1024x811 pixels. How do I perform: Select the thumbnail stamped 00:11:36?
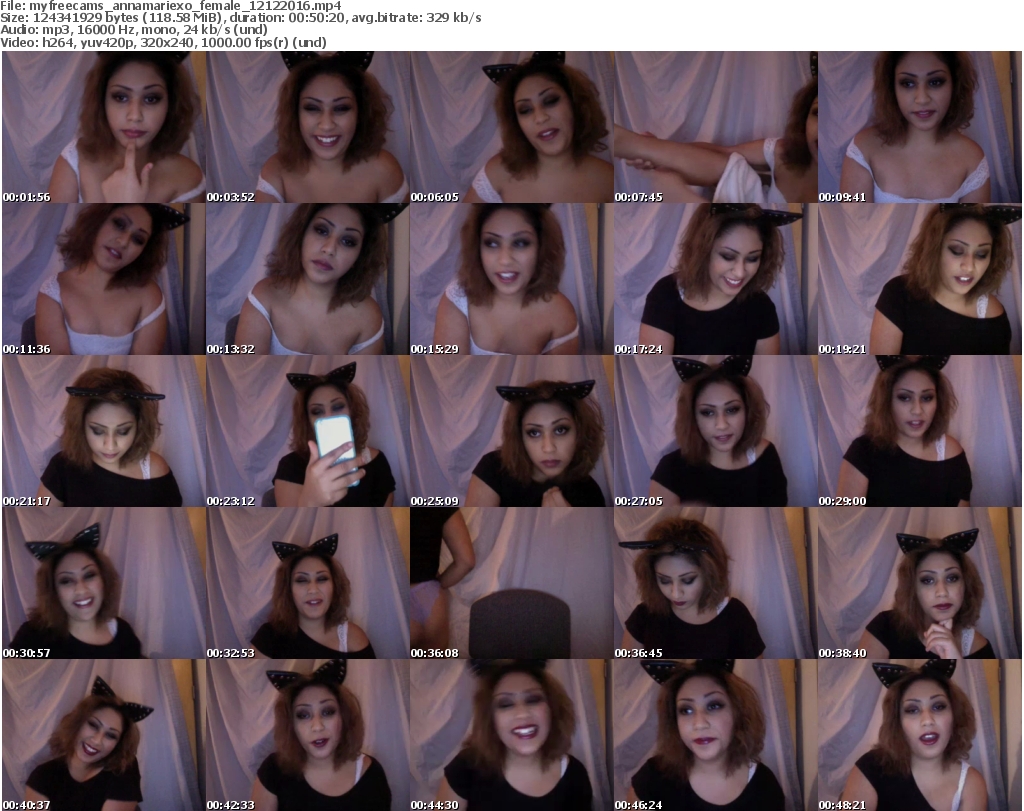(x=104, y=279)
